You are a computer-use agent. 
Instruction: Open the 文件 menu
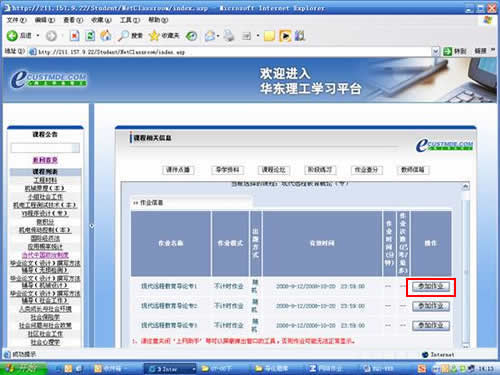tap(16, 20)
